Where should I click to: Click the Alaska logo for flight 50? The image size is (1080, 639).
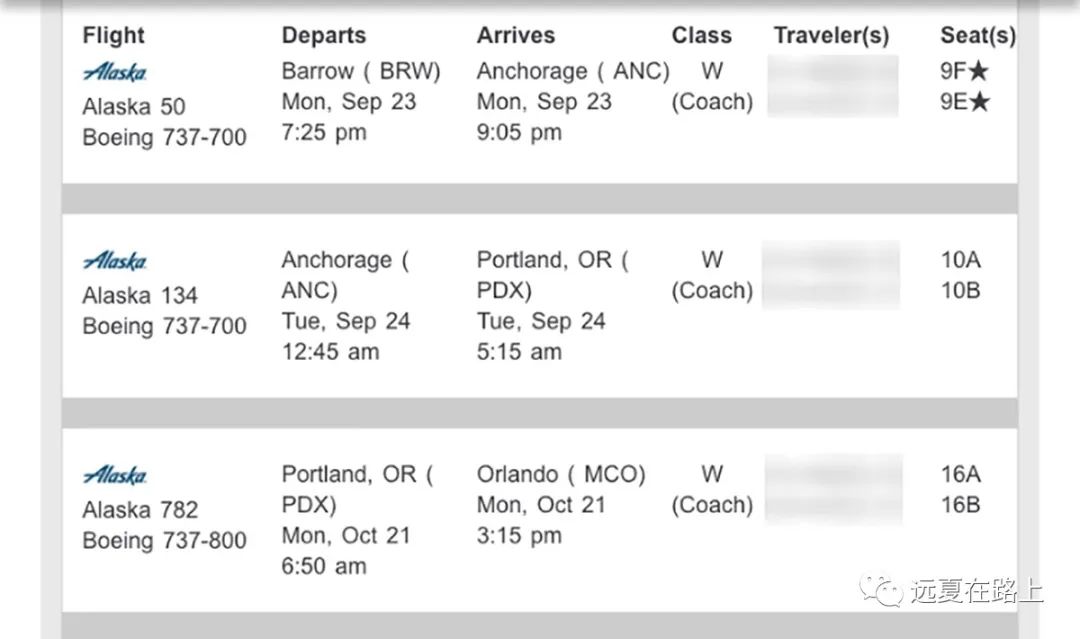pyautogui.click(x=115, y=72)
